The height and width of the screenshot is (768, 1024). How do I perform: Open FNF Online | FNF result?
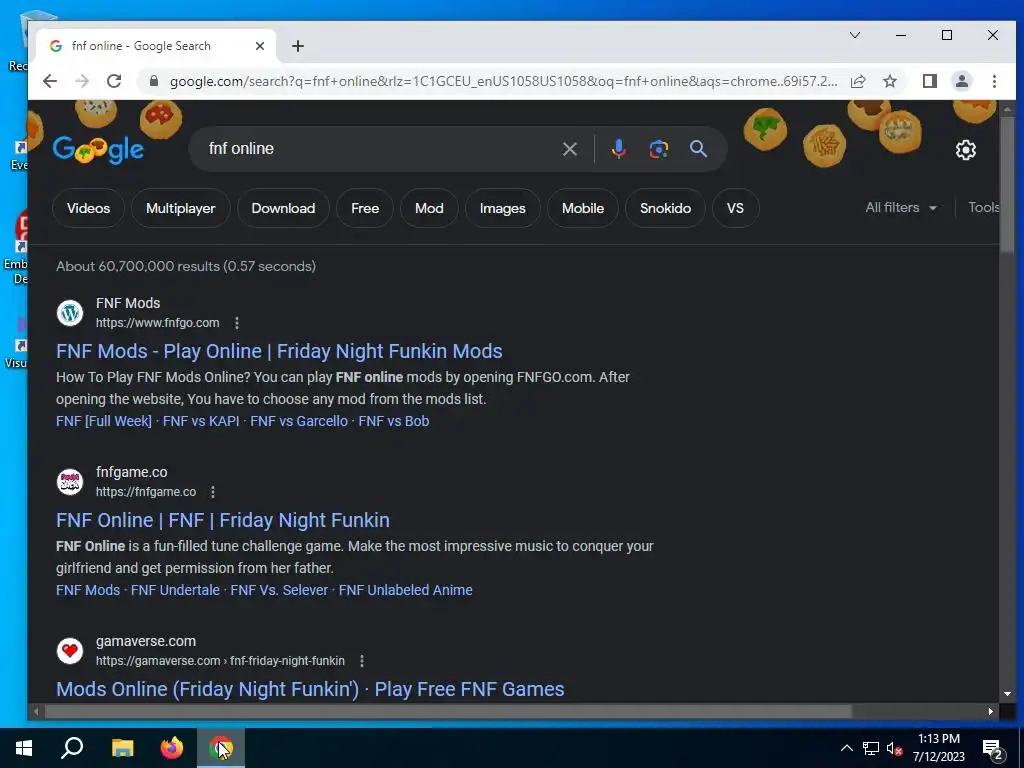(223, 520)
